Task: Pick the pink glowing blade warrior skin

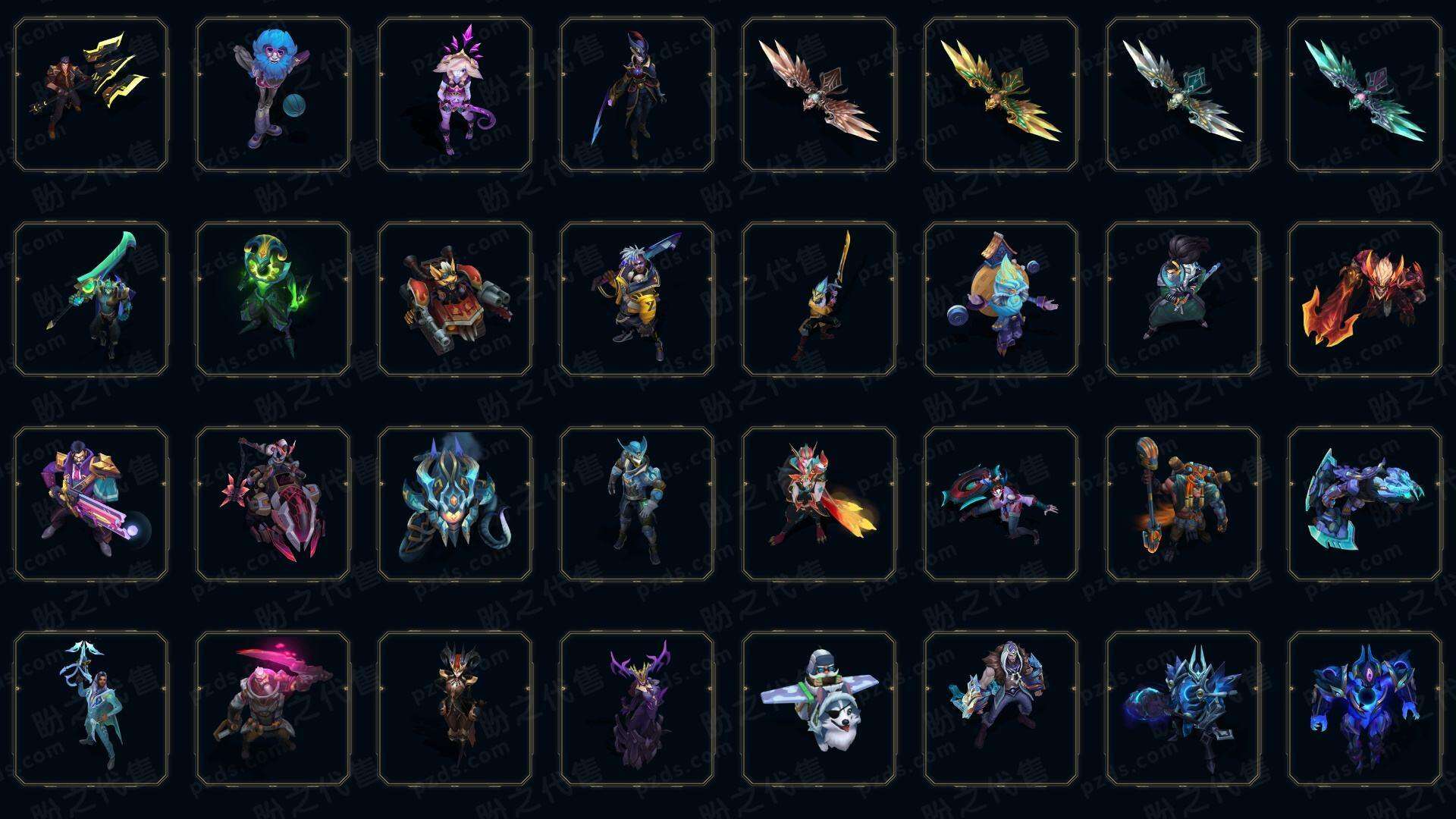Action: pos(273,709)
